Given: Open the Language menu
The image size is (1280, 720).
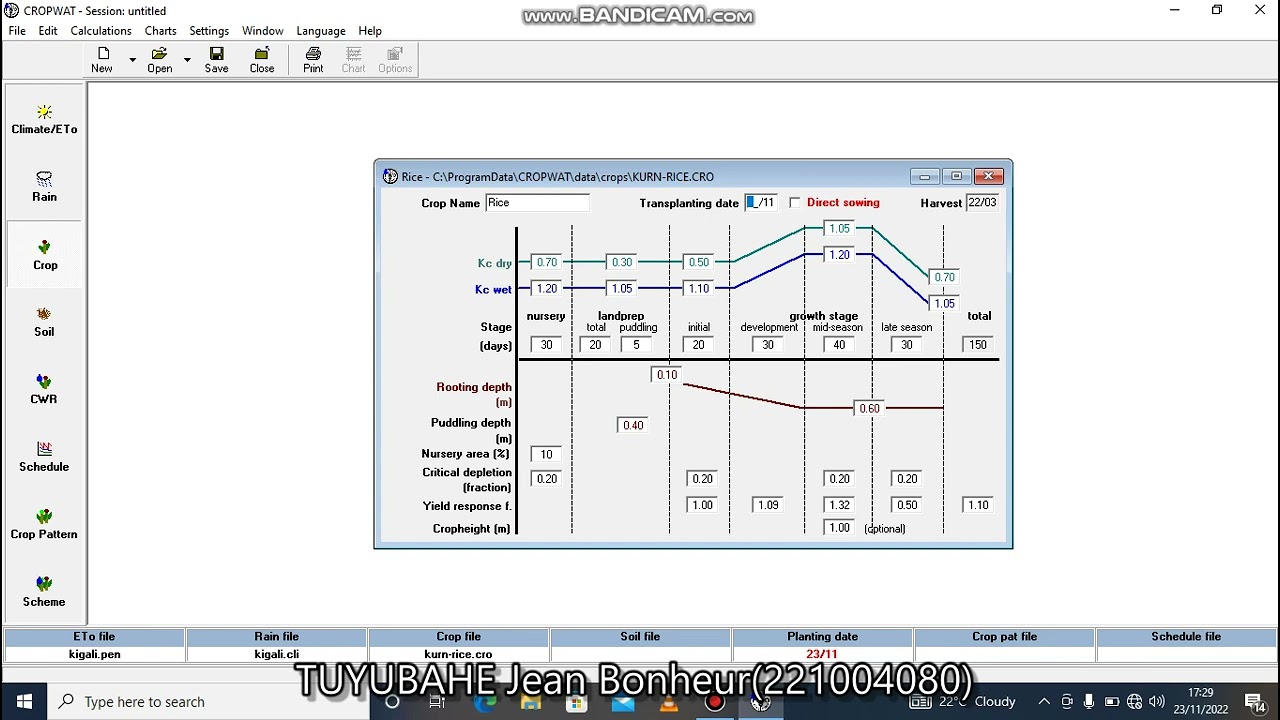Looking at the screenshot, I should pos(321,31).
